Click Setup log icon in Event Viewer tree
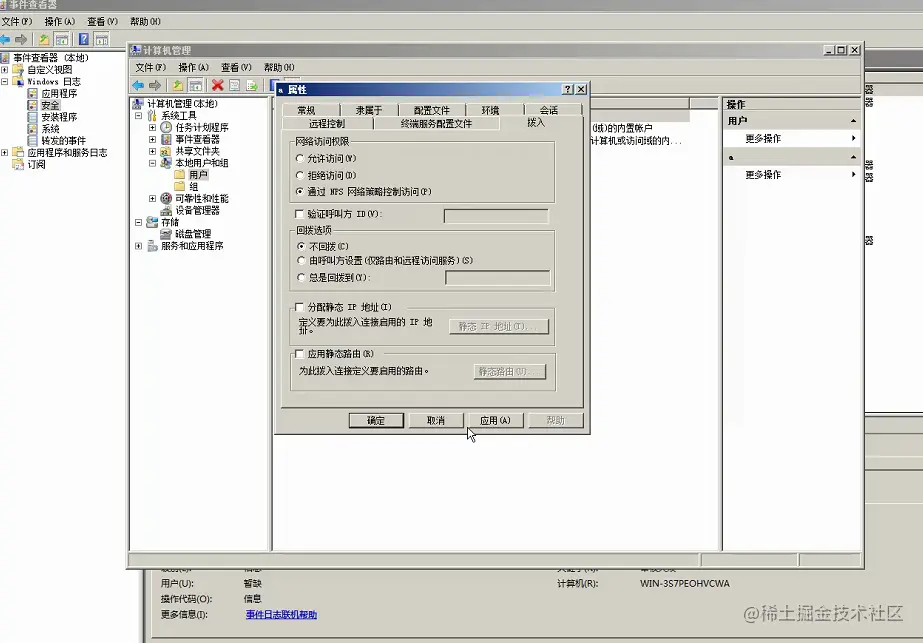The image size is (923, 643). point(32,117)
